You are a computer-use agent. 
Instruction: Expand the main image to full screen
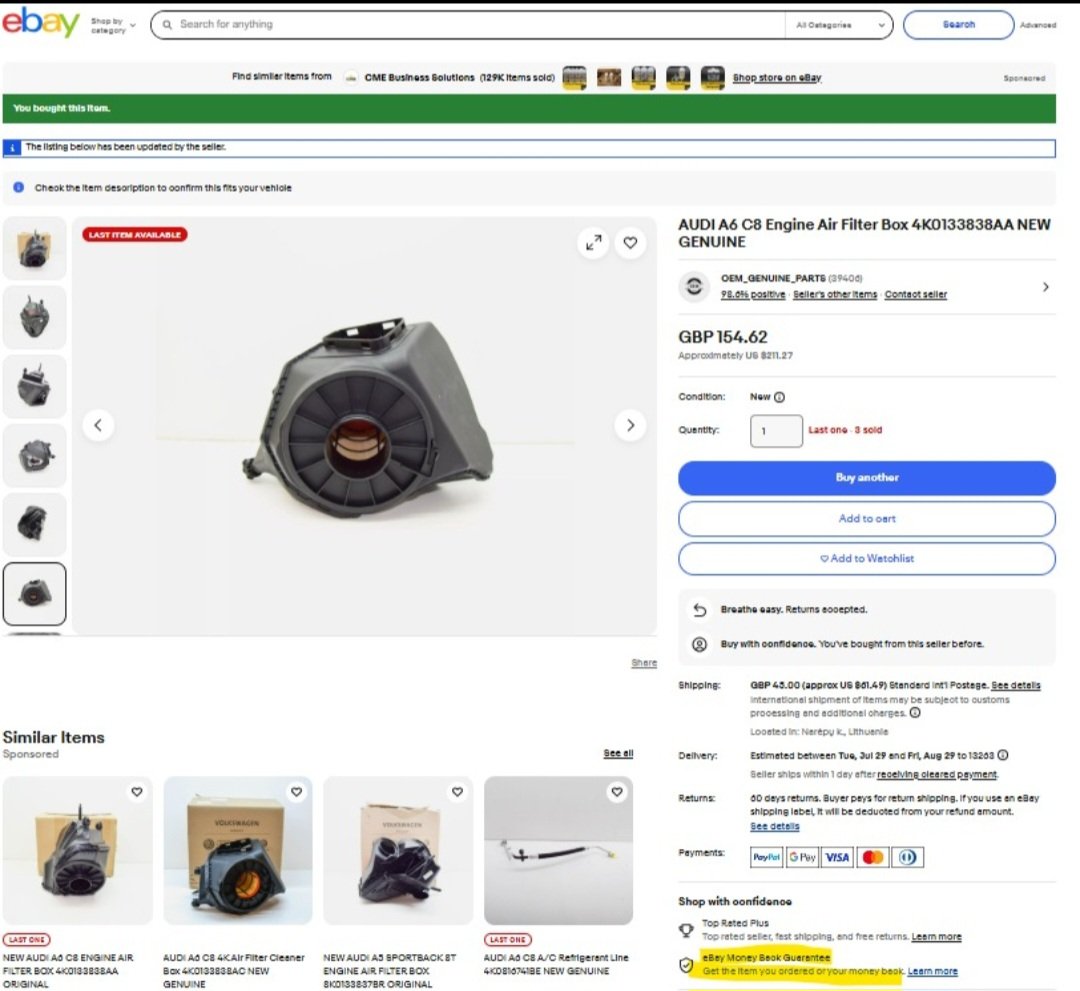(593, 242)
